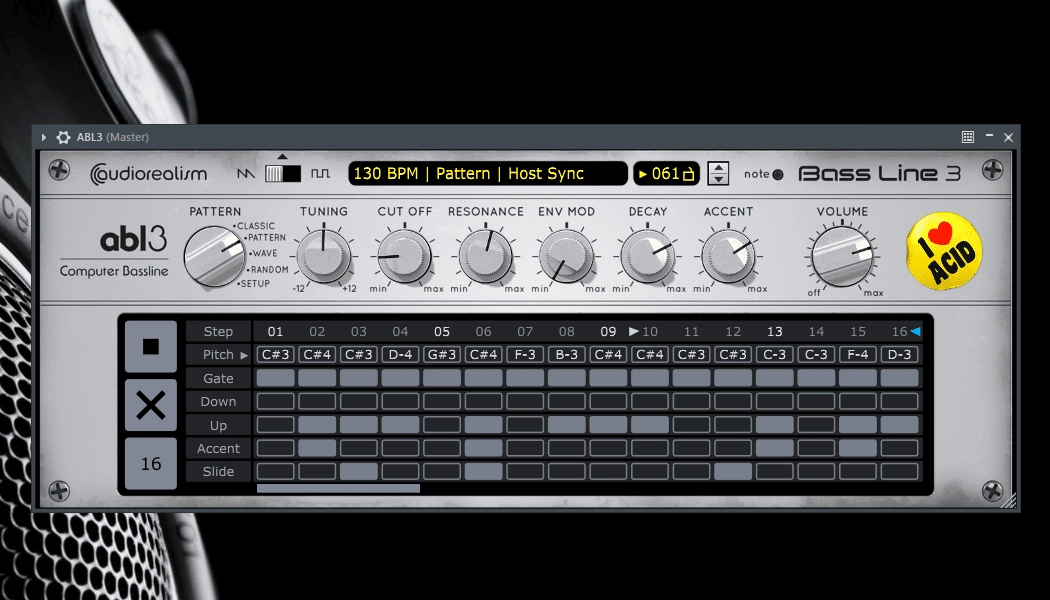
Task: Clear the pattern with the X button
Action: coord(151,405)
